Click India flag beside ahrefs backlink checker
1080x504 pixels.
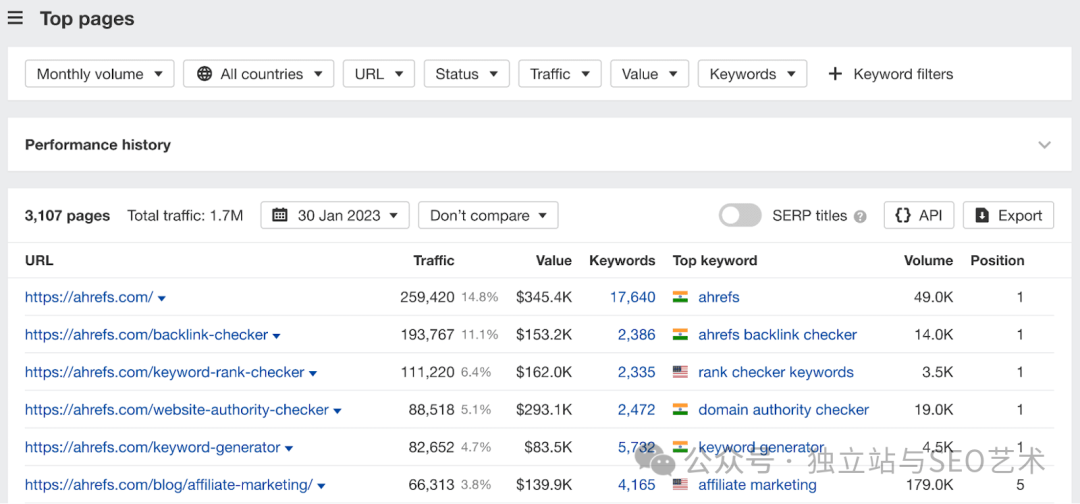(681, 335)
